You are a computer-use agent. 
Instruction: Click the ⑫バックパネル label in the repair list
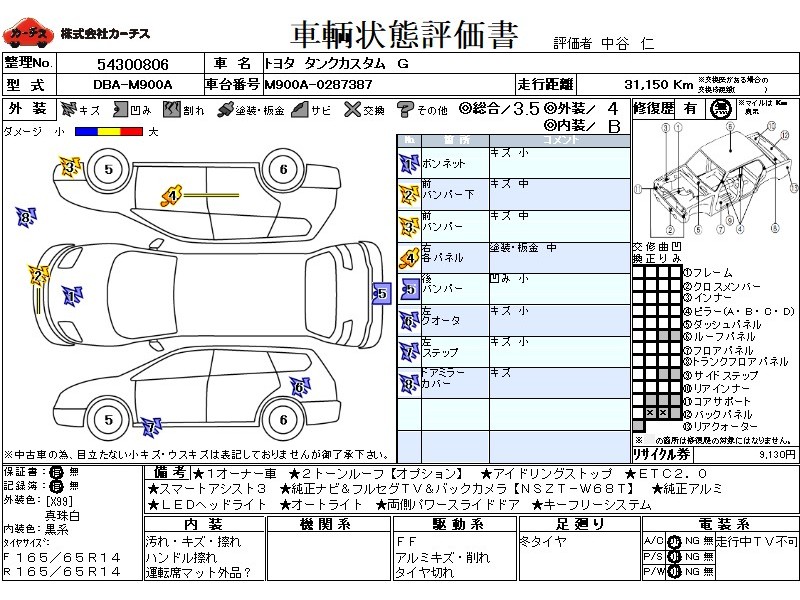(x=718, y=414)
